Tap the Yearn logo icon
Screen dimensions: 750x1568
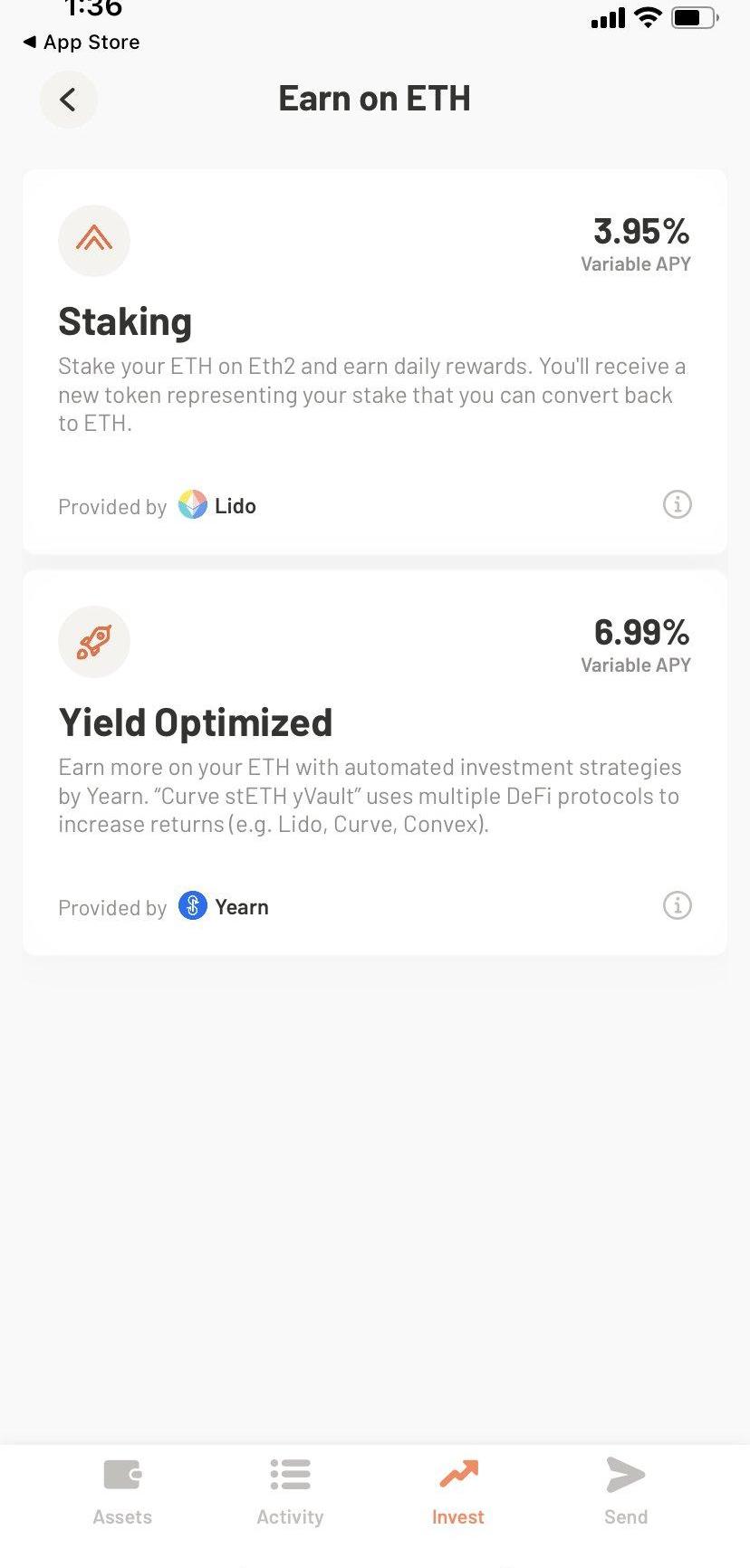192,906
